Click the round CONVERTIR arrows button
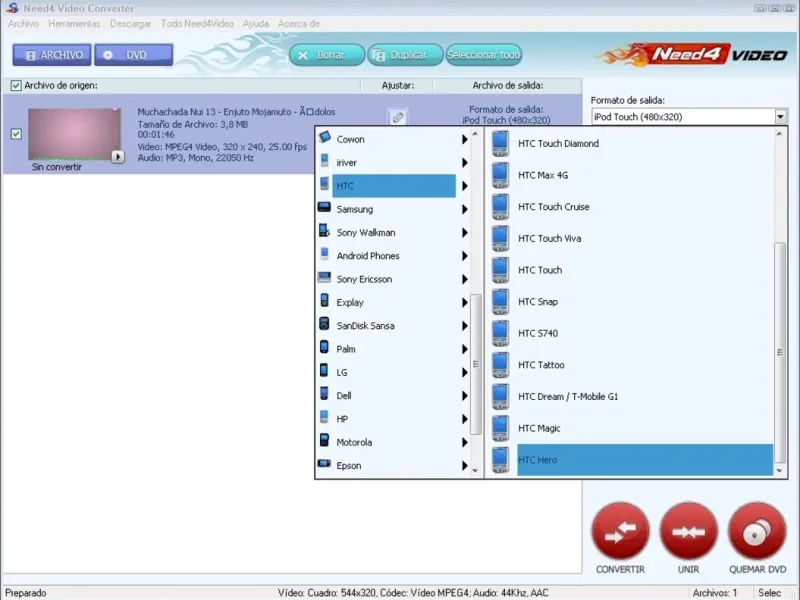The width and height of the screenshot is (800, 600). pos(620,531)
